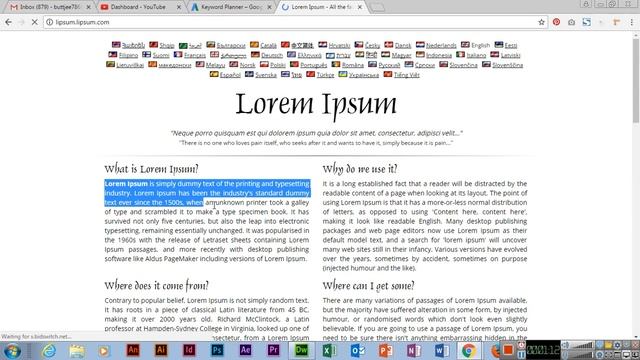
Task: Close the Gmail Inbox tab
Action: [88, 7]
